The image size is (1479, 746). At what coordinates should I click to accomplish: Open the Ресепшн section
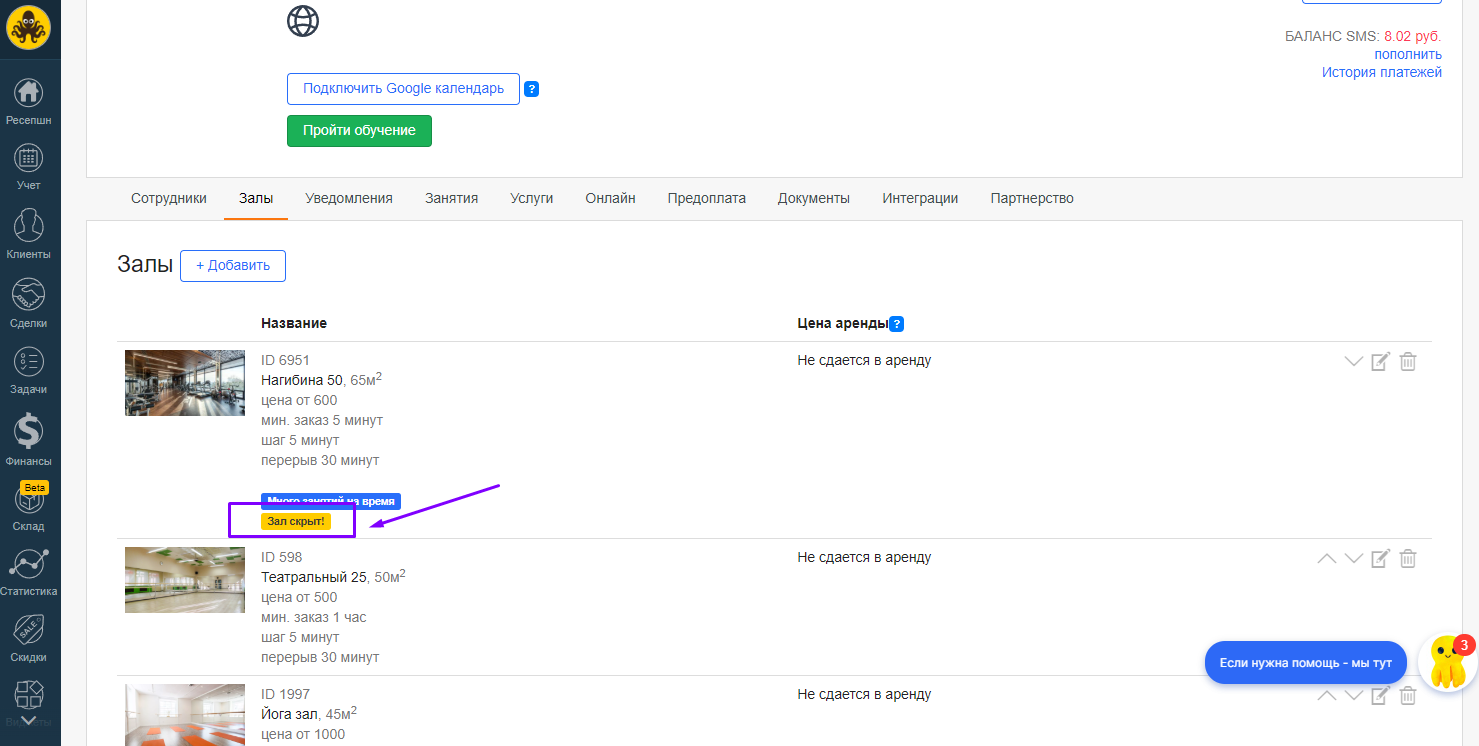[29, 101]
